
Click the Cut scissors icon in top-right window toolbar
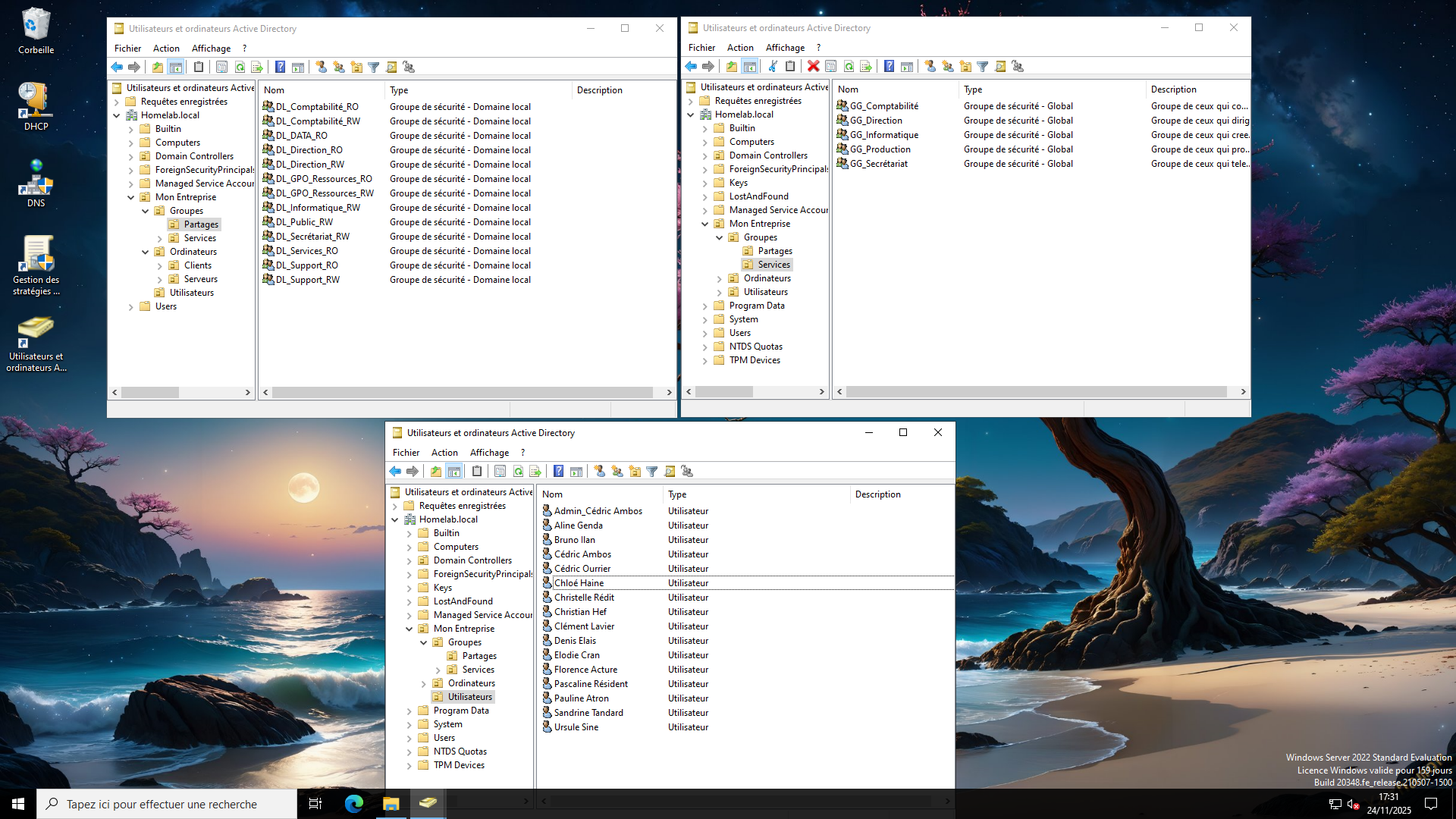coord(773,67)
